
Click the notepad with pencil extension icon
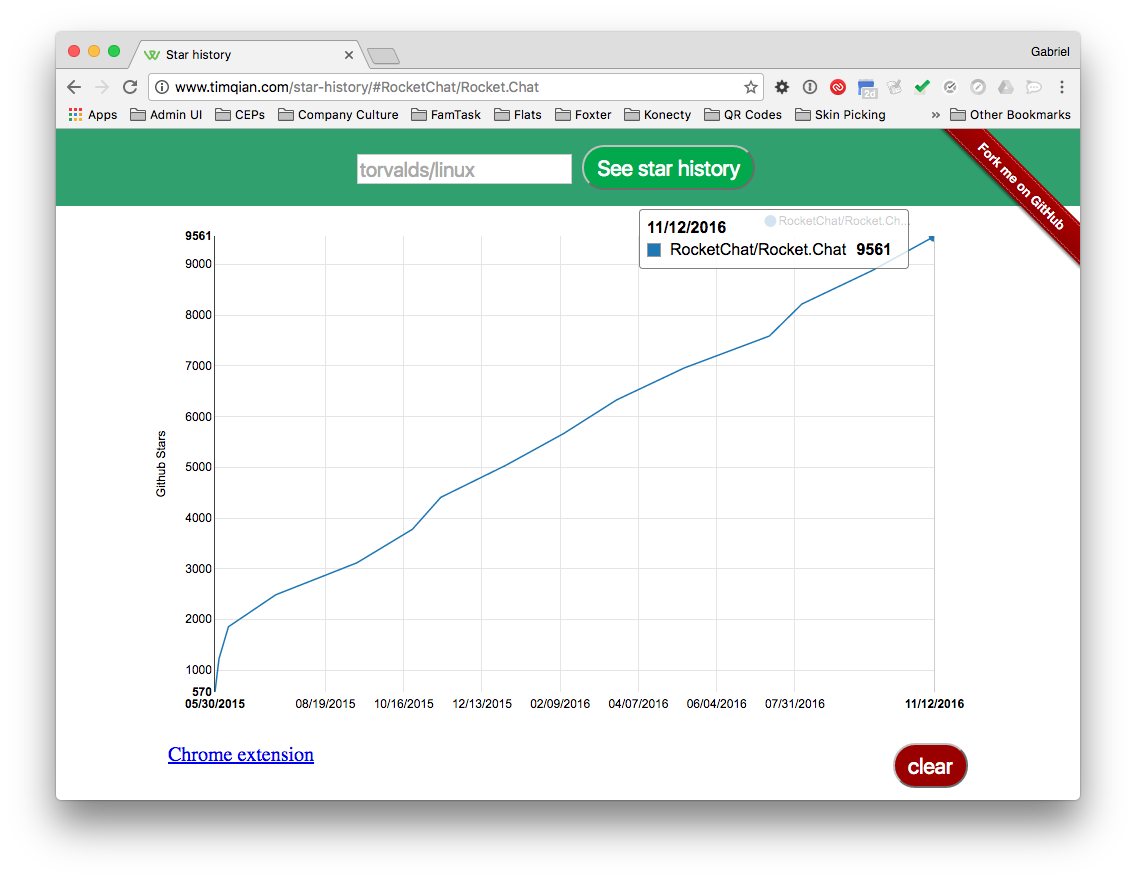click(894, 87)
